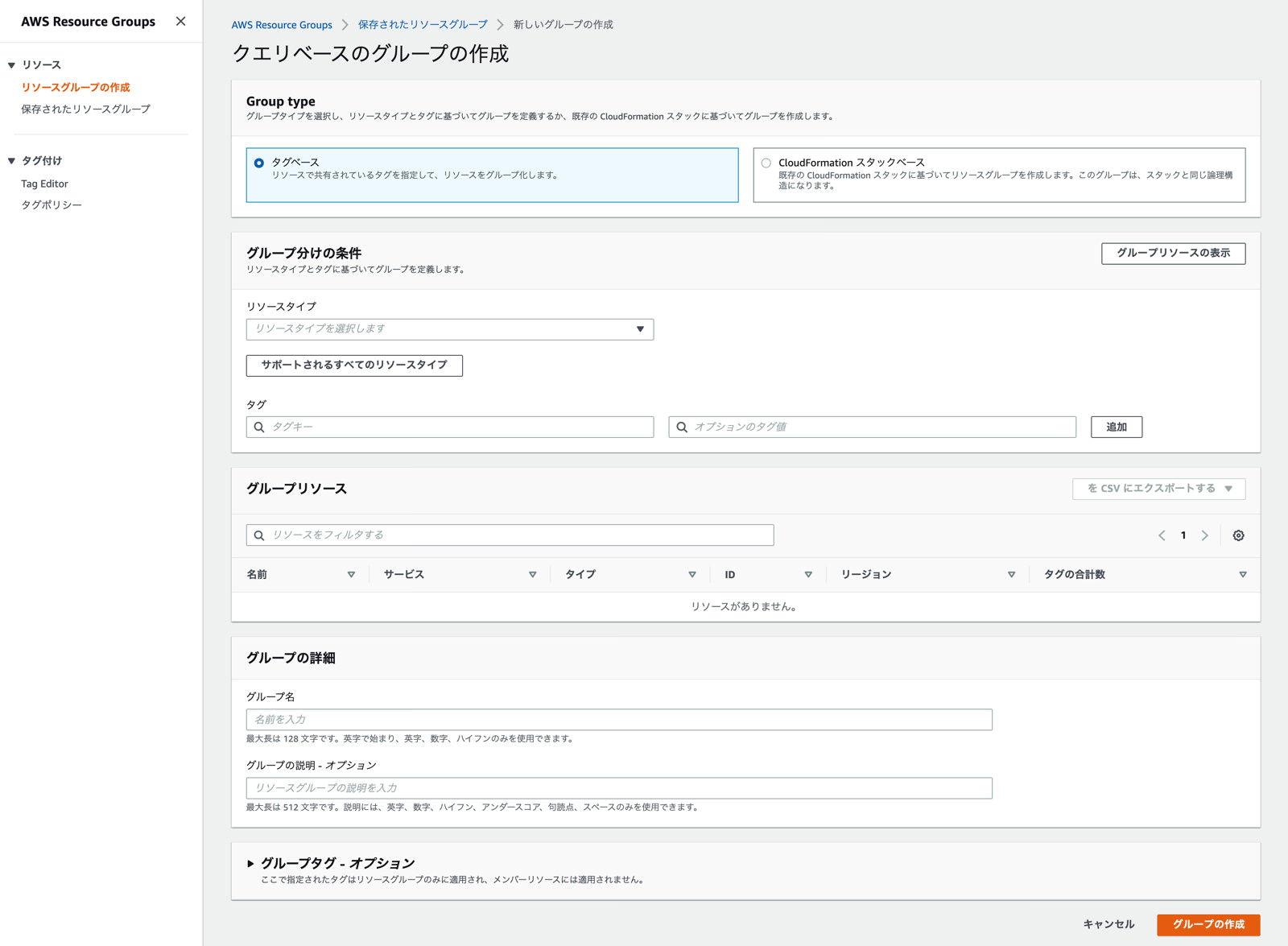1288x946 pixels.
Task: Click the next page arrow in group resources
Action: [1204, 535]
